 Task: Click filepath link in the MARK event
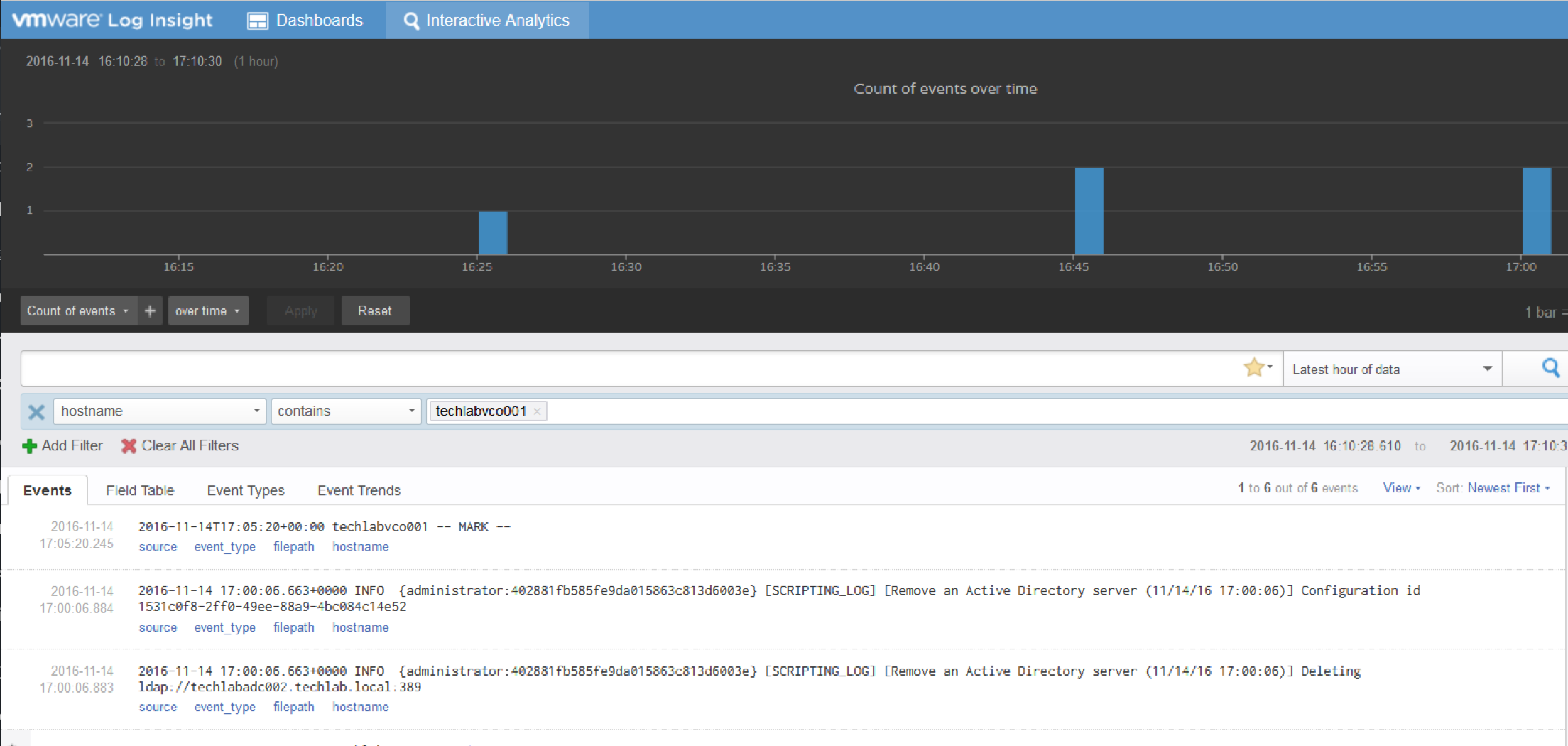click(294, 547)
